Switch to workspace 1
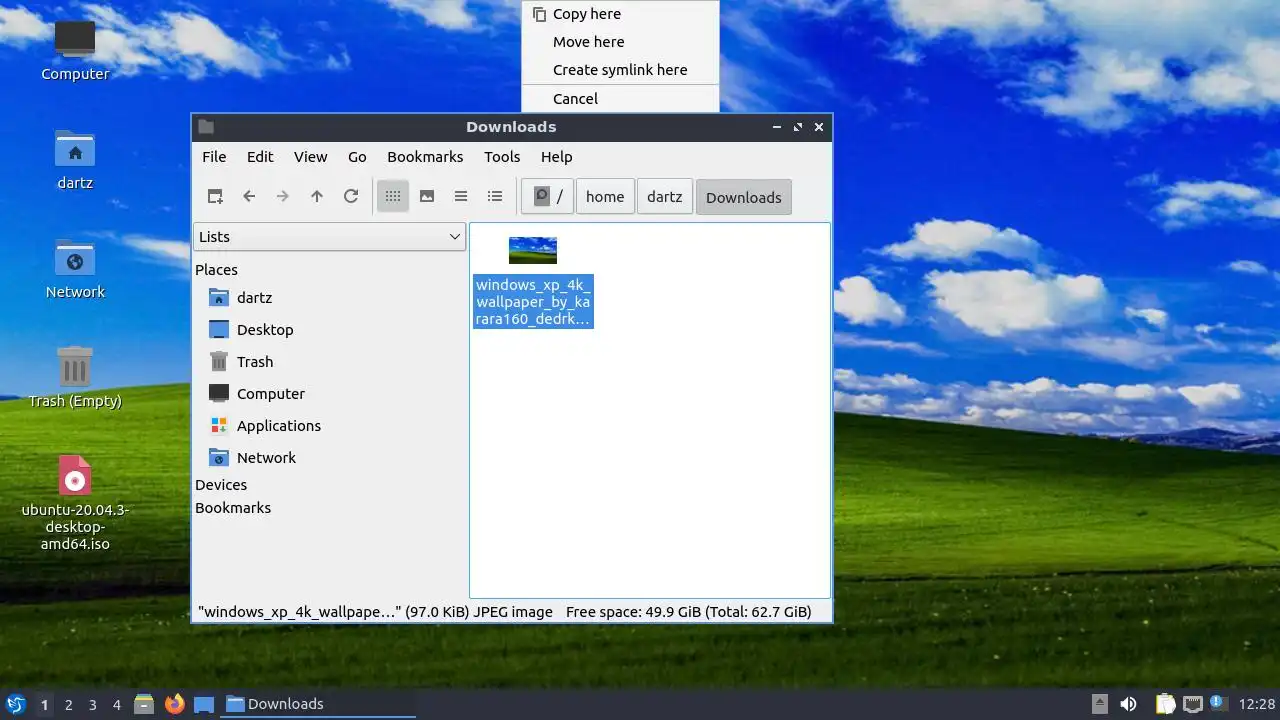This screenshot has height=720, width=1280. [44, 705]
